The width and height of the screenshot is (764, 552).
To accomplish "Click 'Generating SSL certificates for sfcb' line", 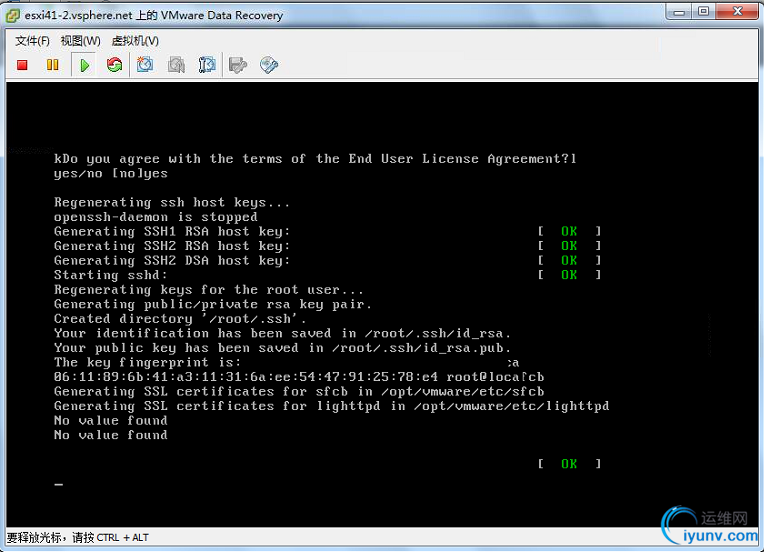I will pos(299,391).
